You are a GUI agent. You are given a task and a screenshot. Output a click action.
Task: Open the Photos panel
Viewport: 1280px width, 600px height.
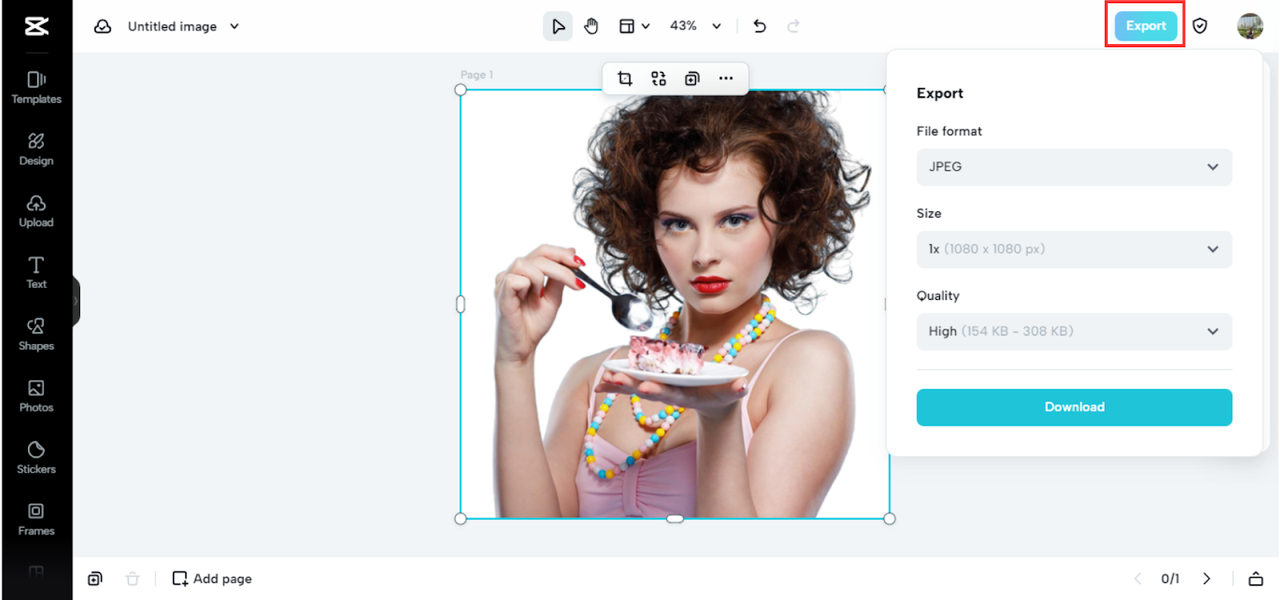36,396
